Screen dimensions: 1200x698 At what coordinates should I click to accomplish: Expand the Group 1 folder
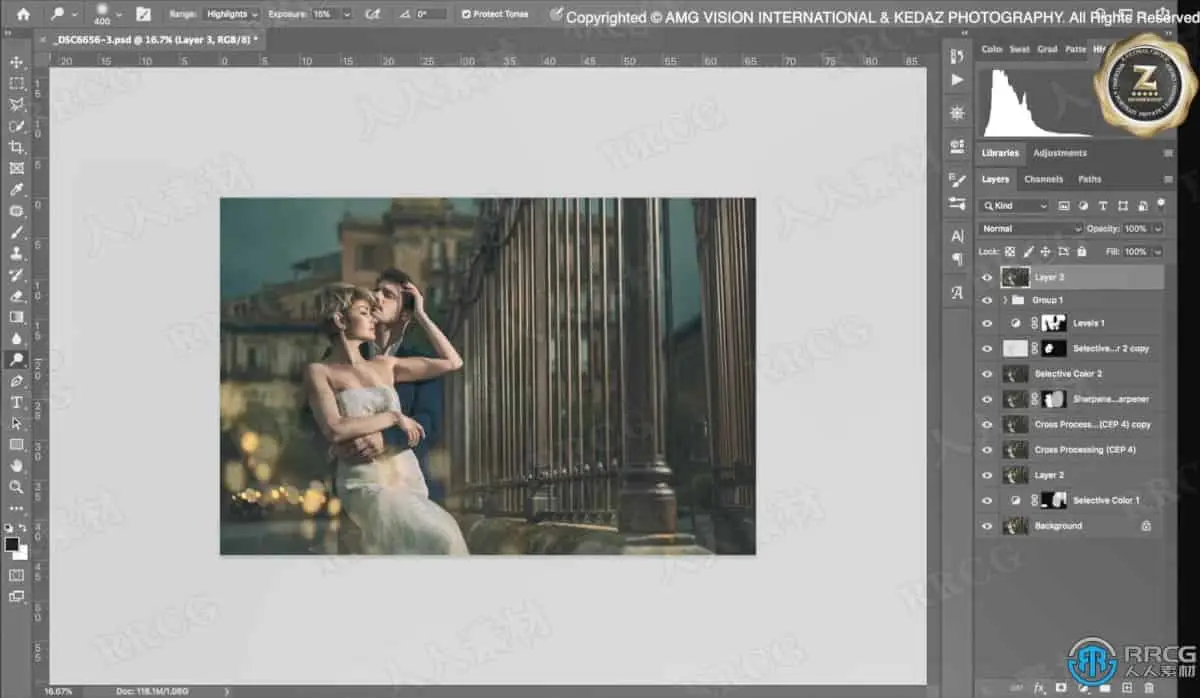tap(1005, 300)
